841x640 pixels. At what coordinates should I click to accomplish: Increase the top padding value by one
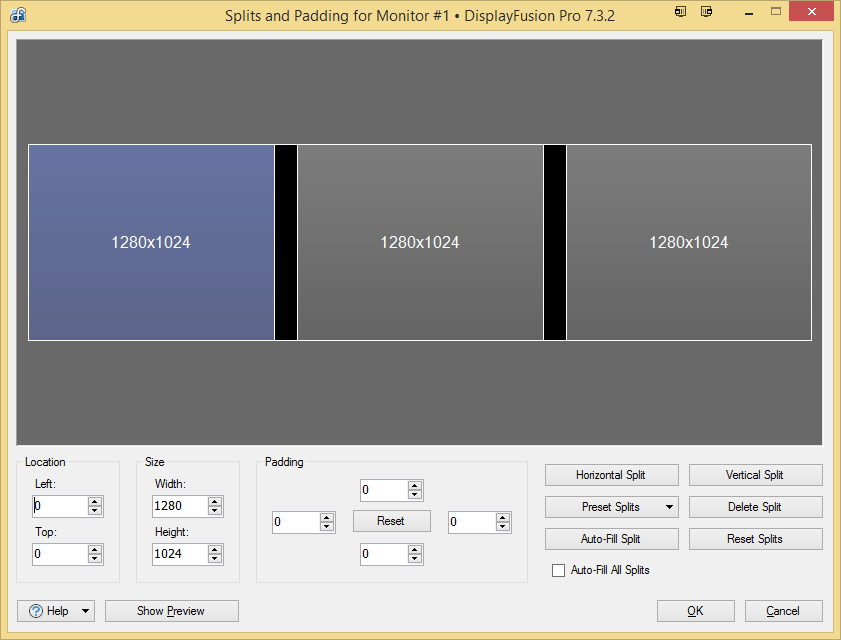(x=415, y=485)
